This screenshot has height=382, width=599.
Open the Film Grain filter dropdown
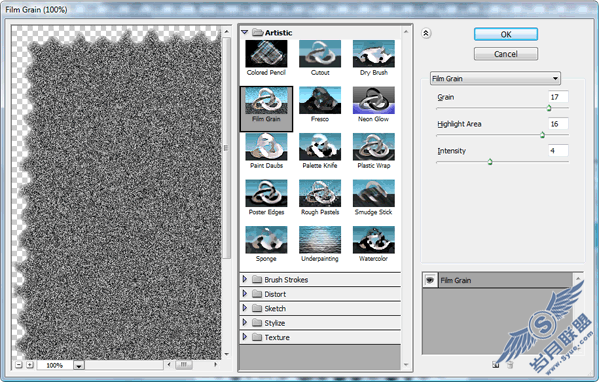[495, 78]
